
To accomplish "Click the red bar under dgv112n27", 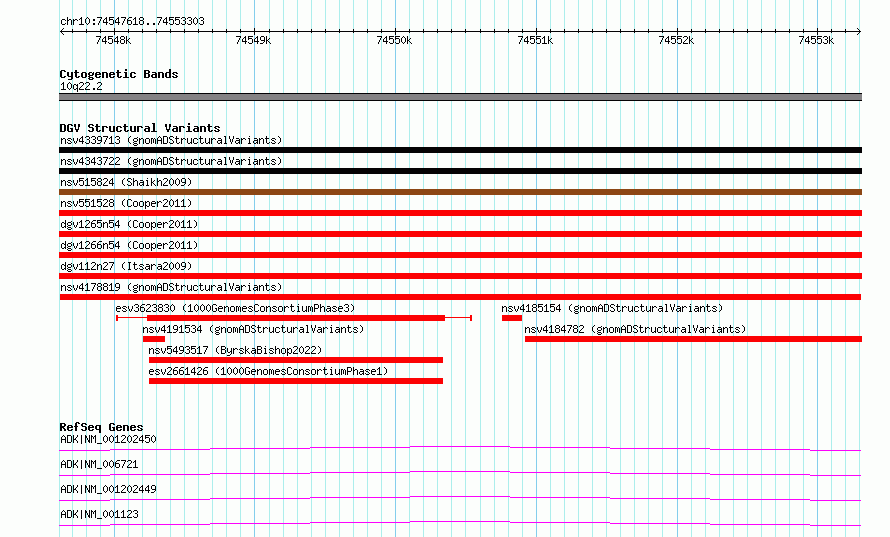I will coord(460,276).
